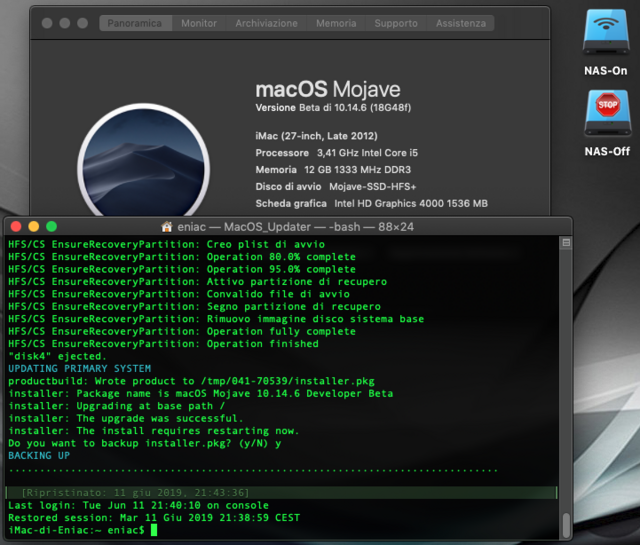
Task: Click the UPDATING PRIMARY SYSTEM terminal line
Action: pos(80,369)
